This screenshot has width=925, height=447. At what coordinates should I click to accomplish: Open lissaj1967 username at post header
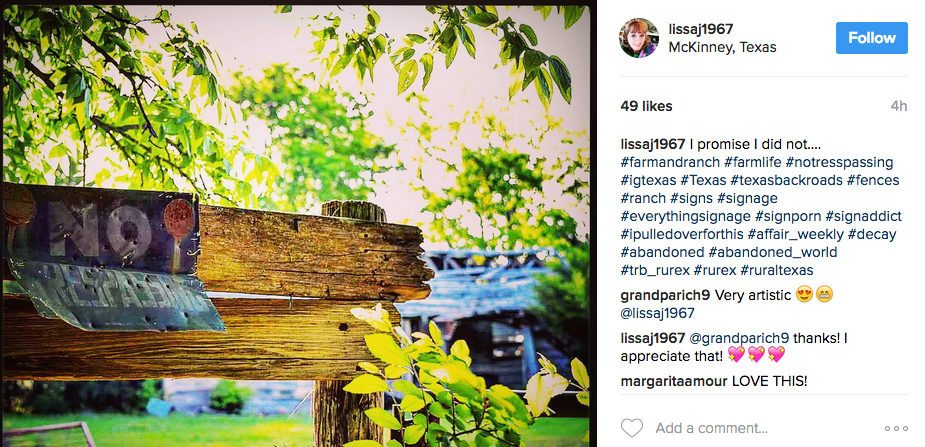click(701, 29)
